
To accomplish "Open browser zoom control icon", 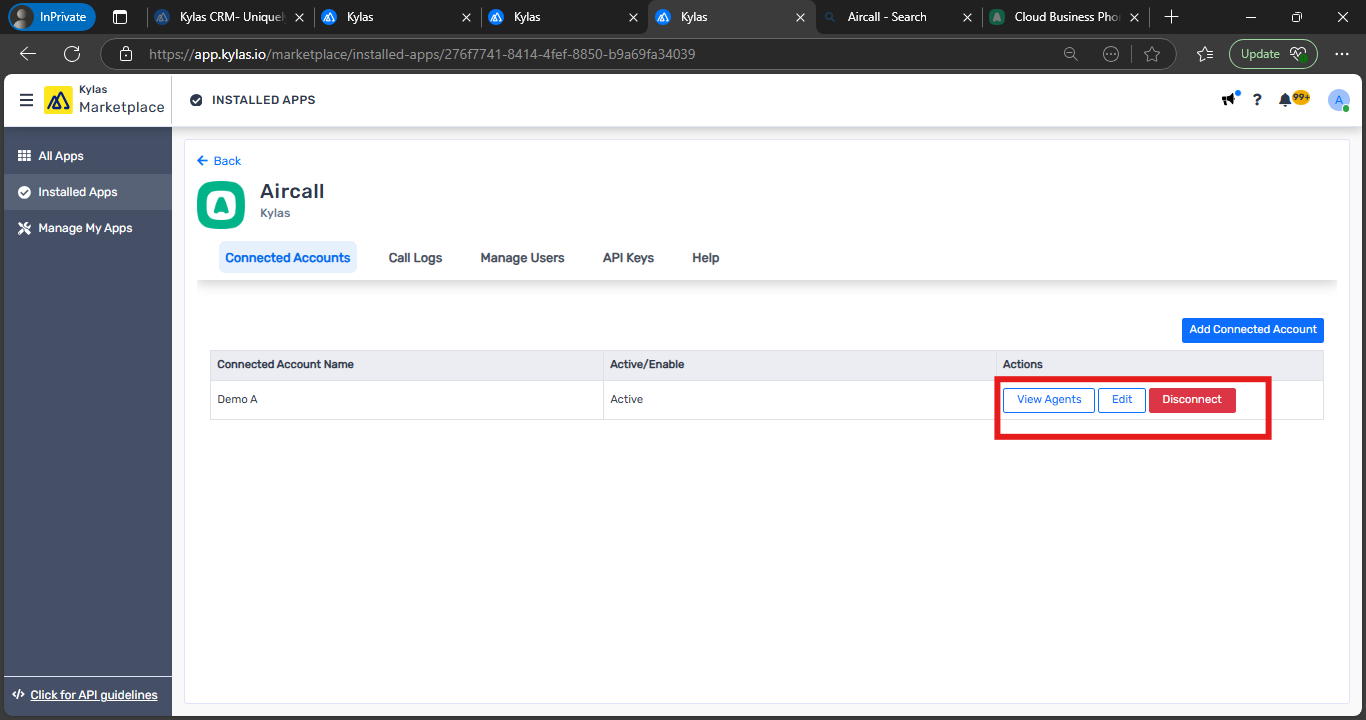I will [x=1071, y=54].
